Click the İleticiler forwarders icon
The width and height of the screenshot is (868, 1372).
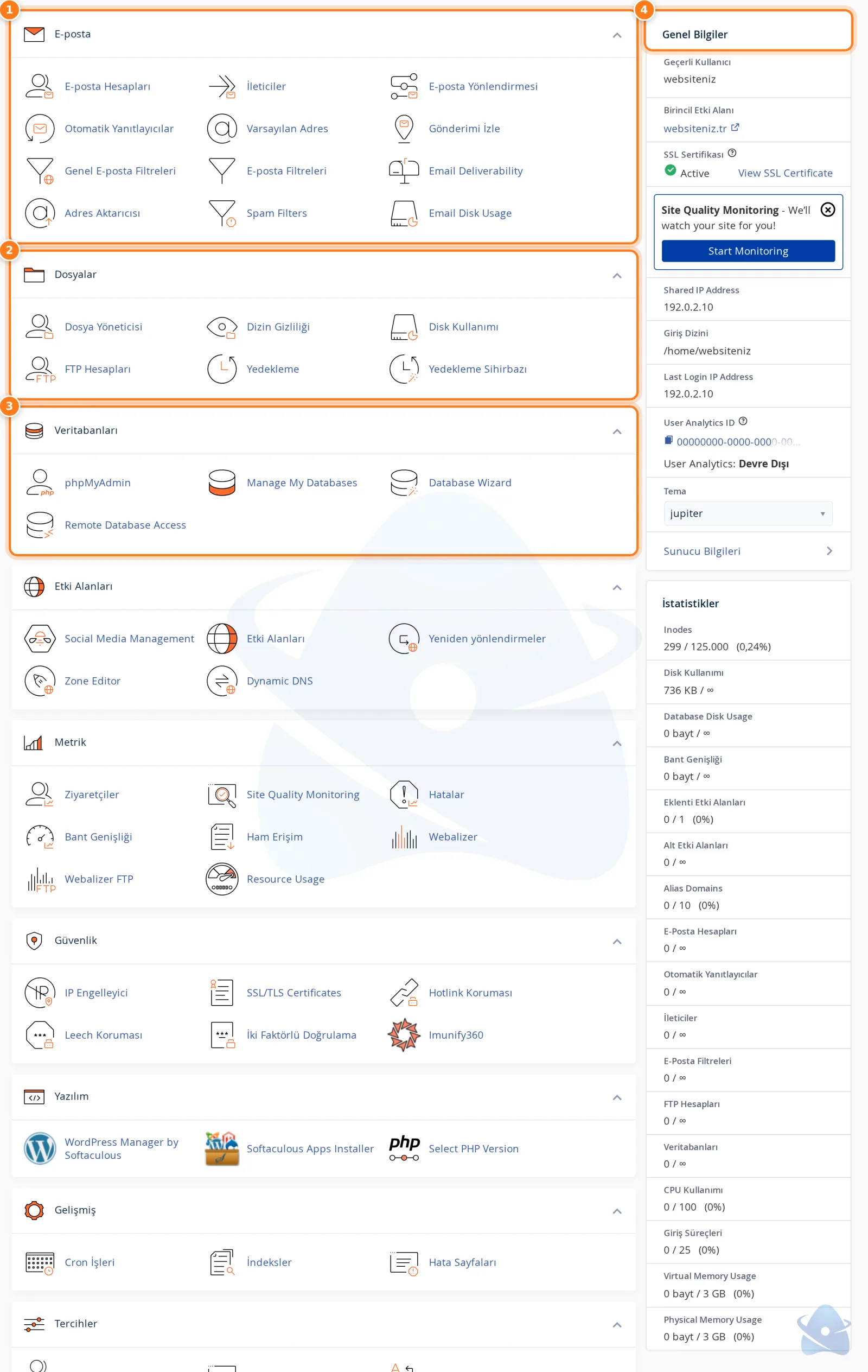point(221,86)
